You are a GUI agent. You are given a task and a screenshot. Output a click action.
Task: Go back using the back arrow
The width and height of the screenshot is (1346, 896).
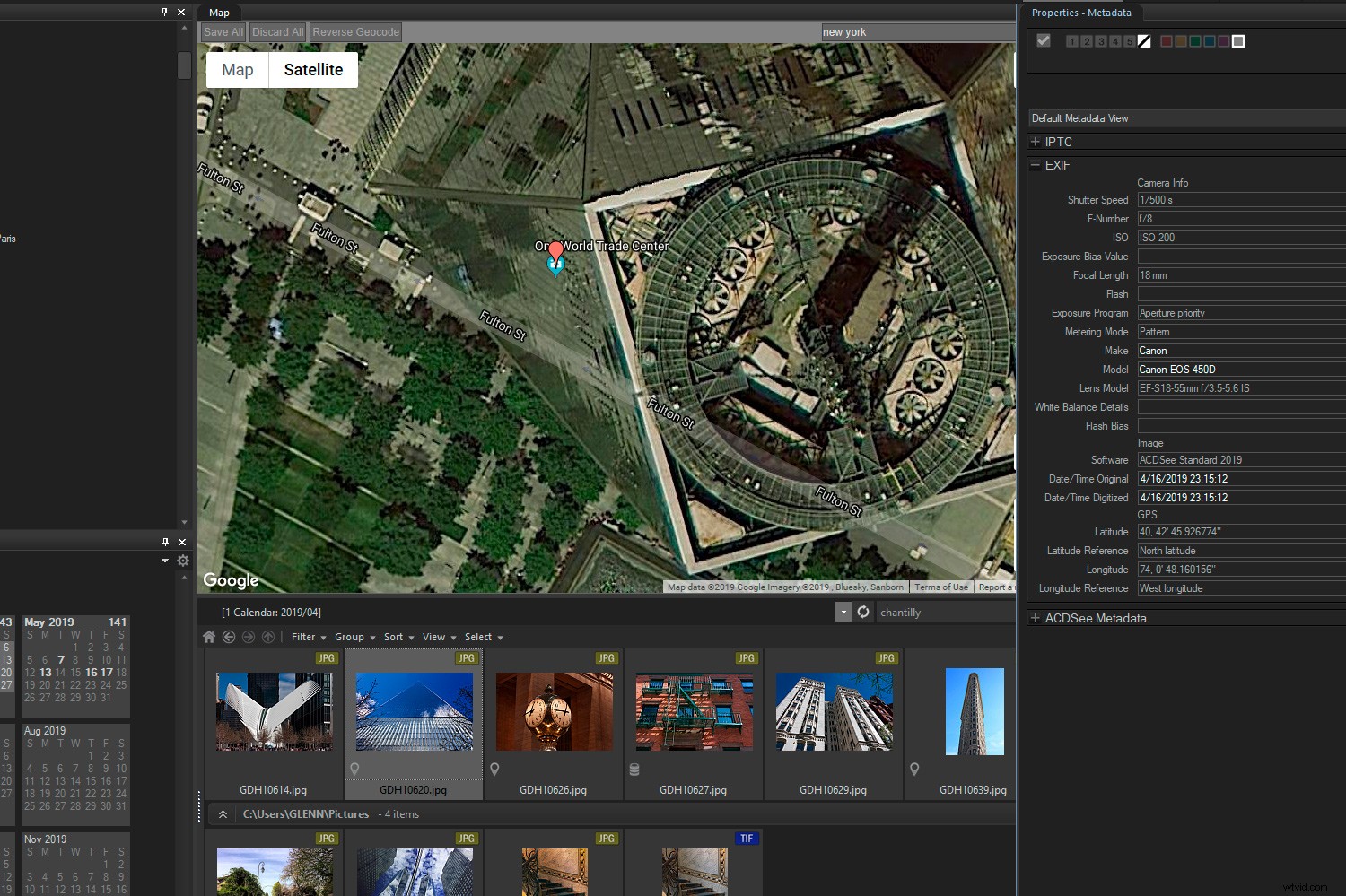tap(229, 637)
